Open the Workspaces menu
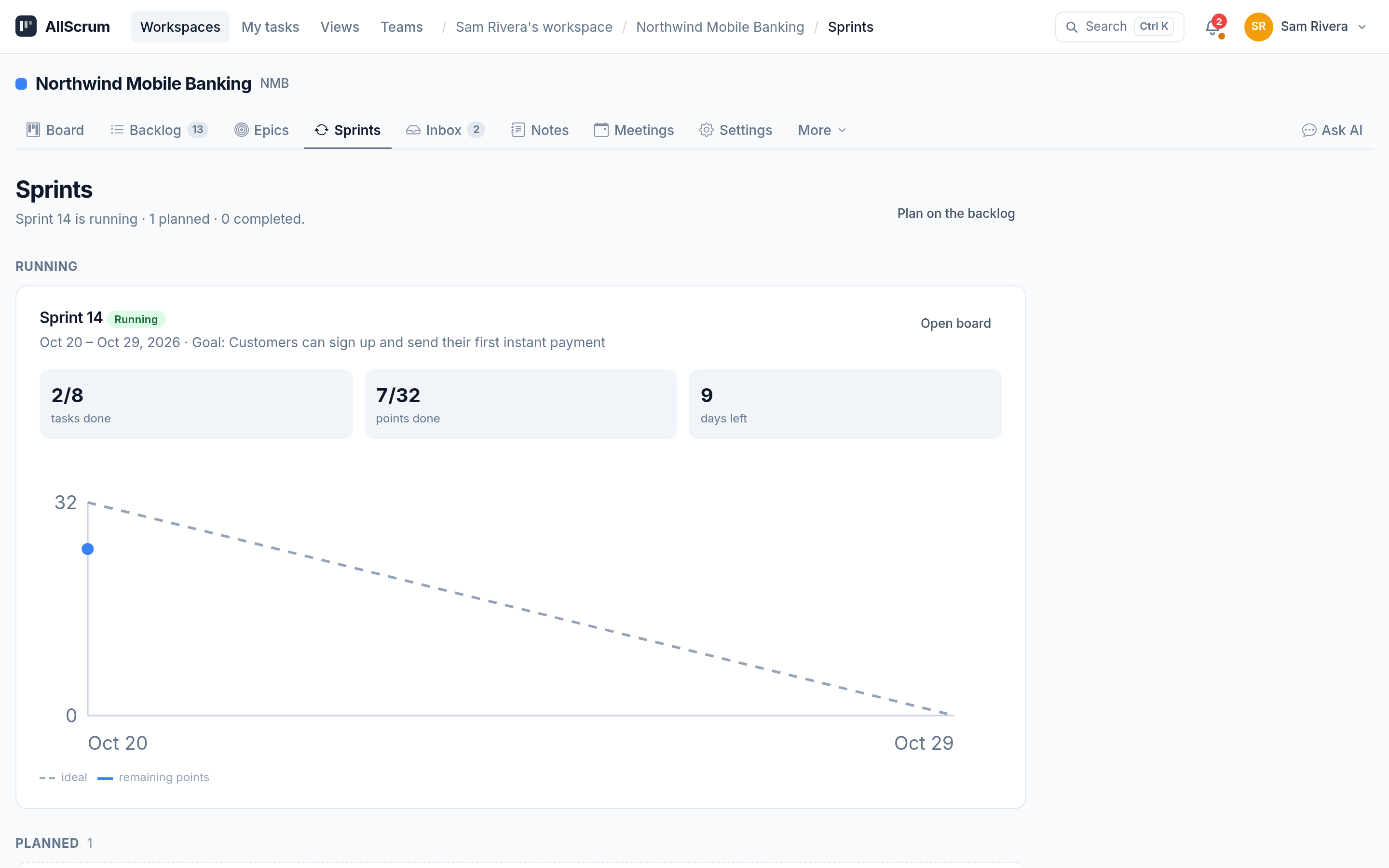 [180, 27]
